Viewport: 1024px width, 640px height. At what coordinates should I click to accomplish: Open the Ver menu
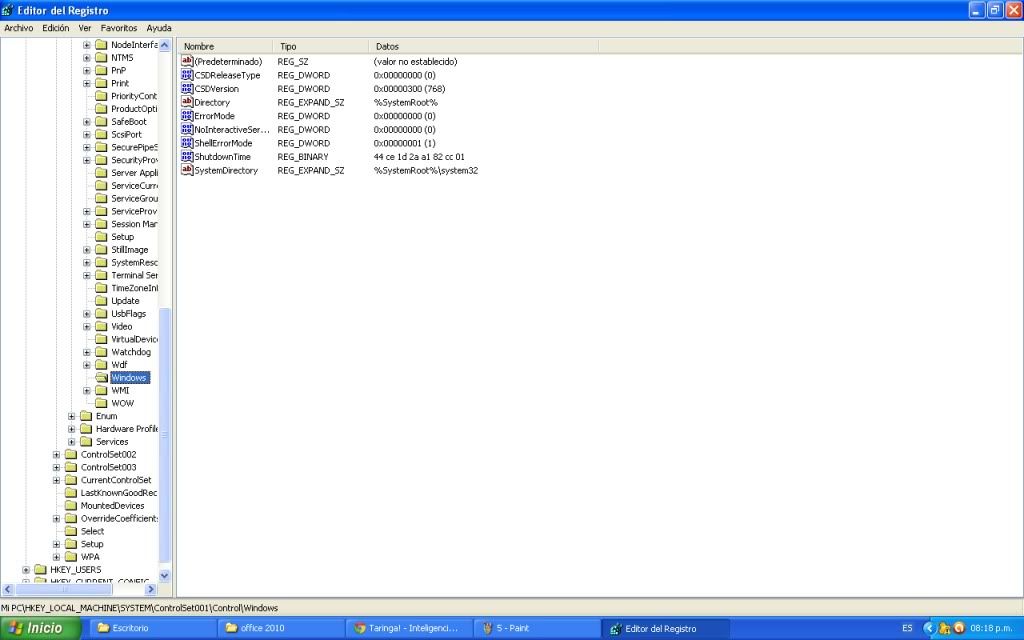pos(85,28)
